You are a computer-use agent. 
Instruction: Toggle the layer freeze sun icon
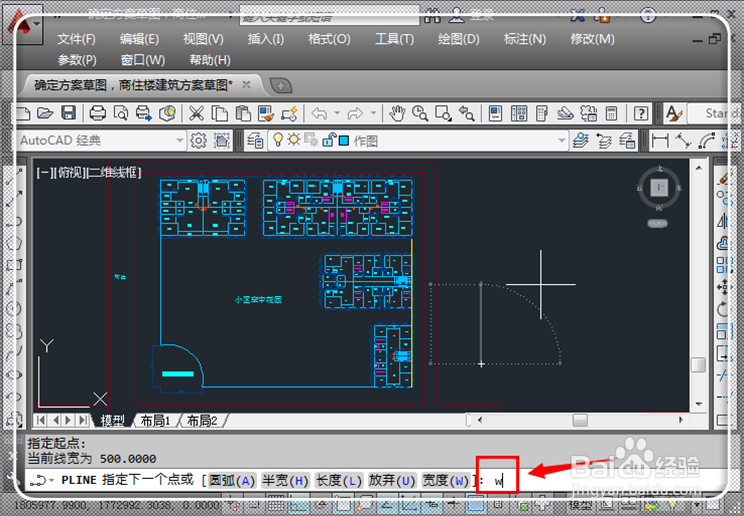click(x=294, y=140)
